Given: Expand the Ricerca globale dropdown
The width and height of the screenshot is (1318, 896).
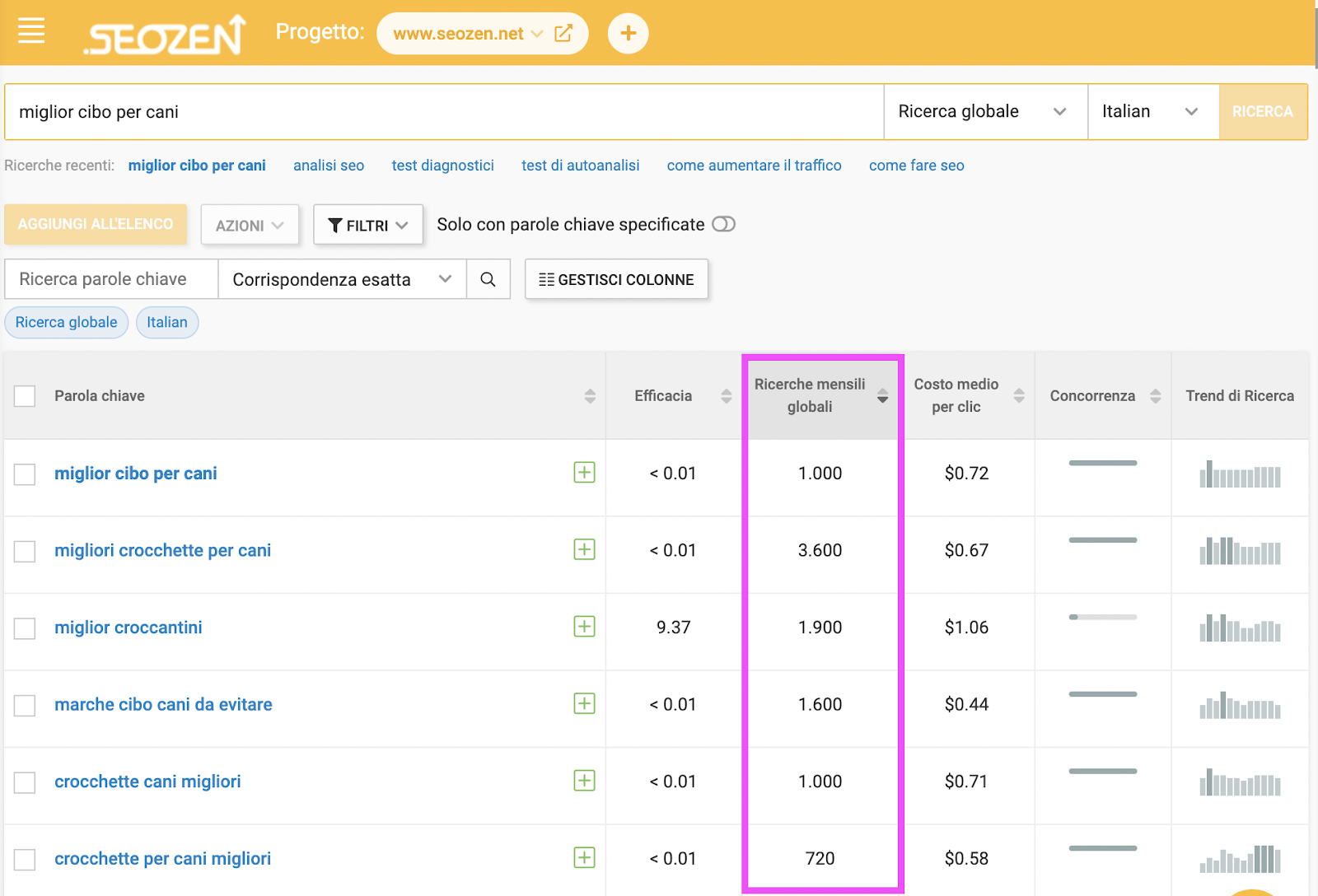Looking at the screenshot, I should [x=985, y=111].
